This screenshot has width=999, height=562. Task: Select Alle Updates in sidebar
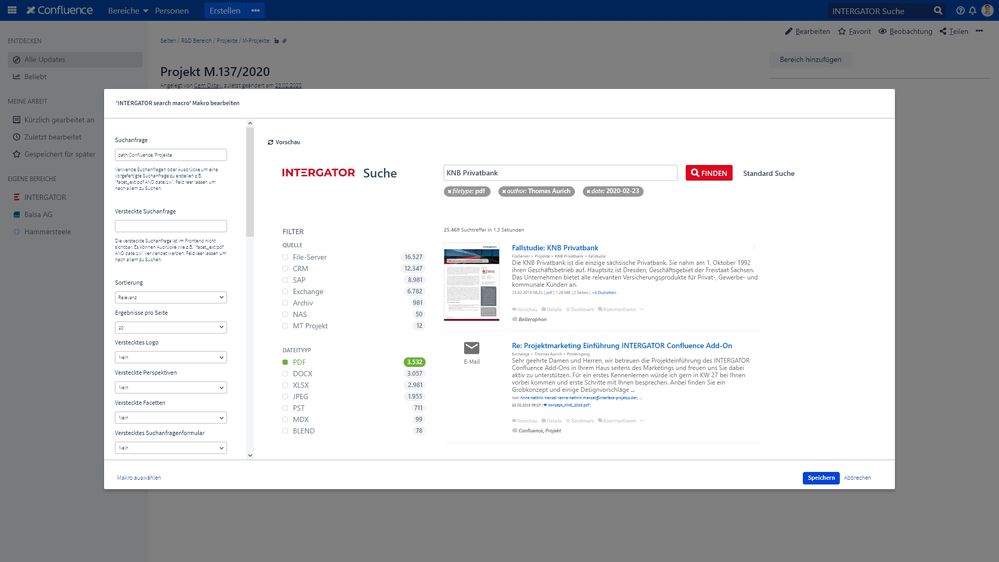(75, 59)
